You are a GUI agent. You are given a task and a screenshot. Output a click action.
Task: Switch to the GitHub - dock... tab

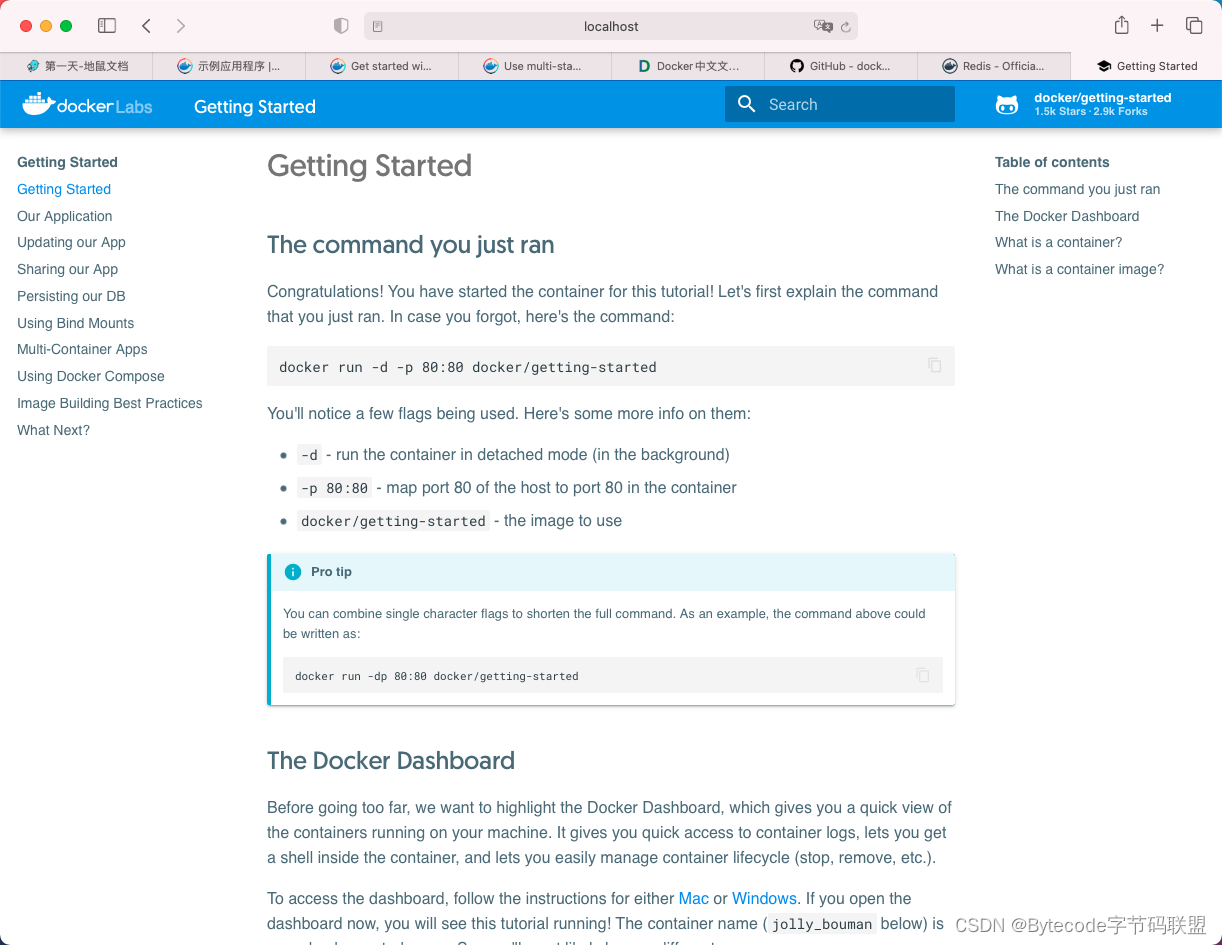[x=839, y=65]
